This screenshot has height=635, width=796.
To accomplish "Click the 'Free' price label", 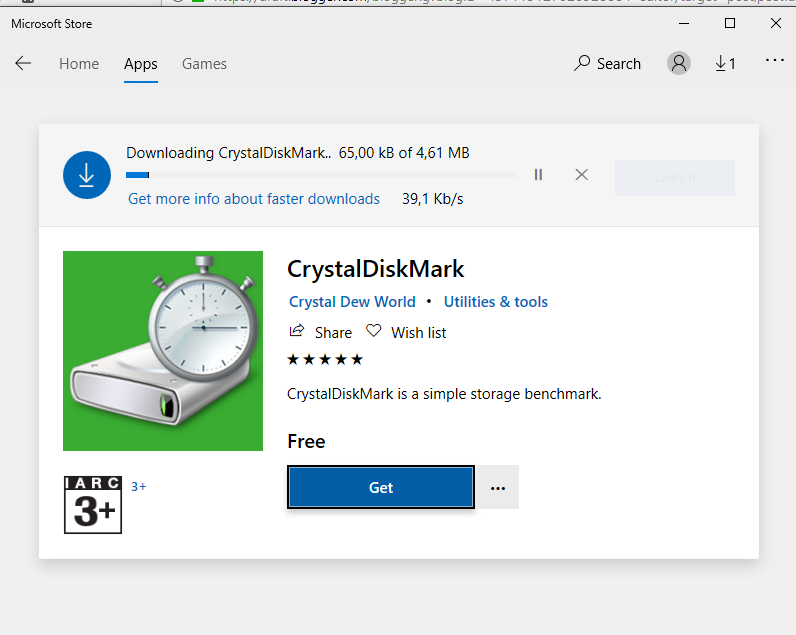I will tap(306, 441).
